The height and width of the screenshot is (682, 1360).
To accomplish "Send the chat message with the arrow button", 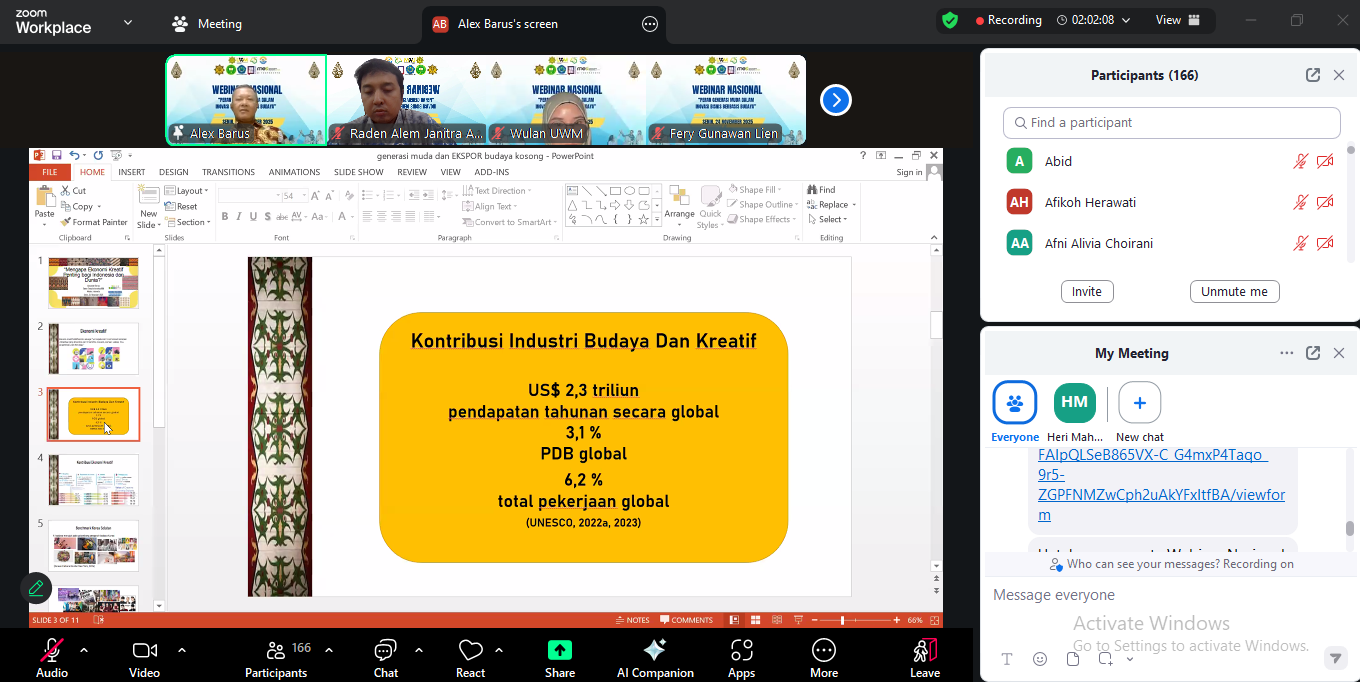I will 1335,658.
